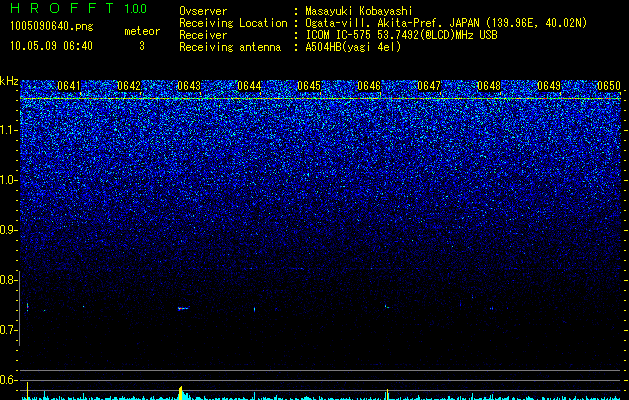Click the 0644 time marker
This screenshot has width=629, height=400.
tap(249, 86)
